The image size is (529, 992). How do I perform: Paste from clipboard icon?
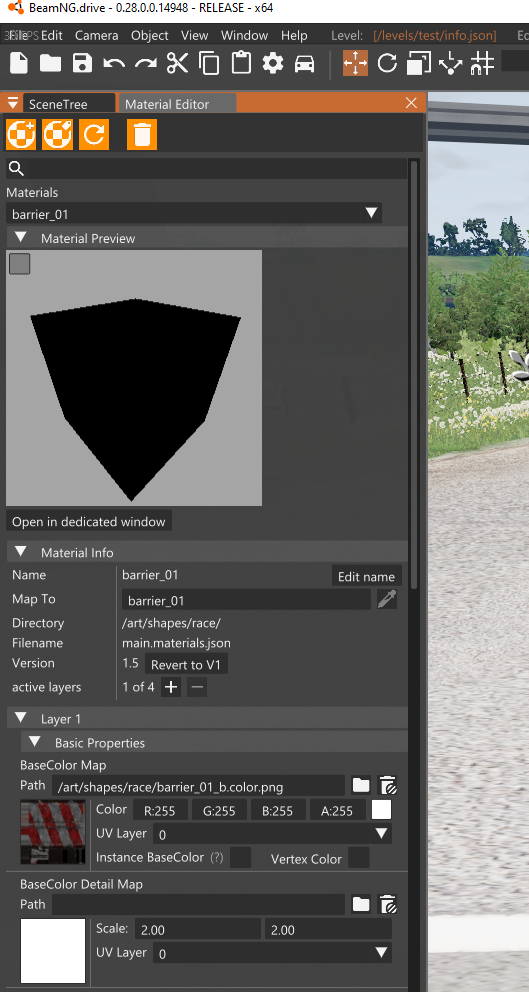[241, 63]
